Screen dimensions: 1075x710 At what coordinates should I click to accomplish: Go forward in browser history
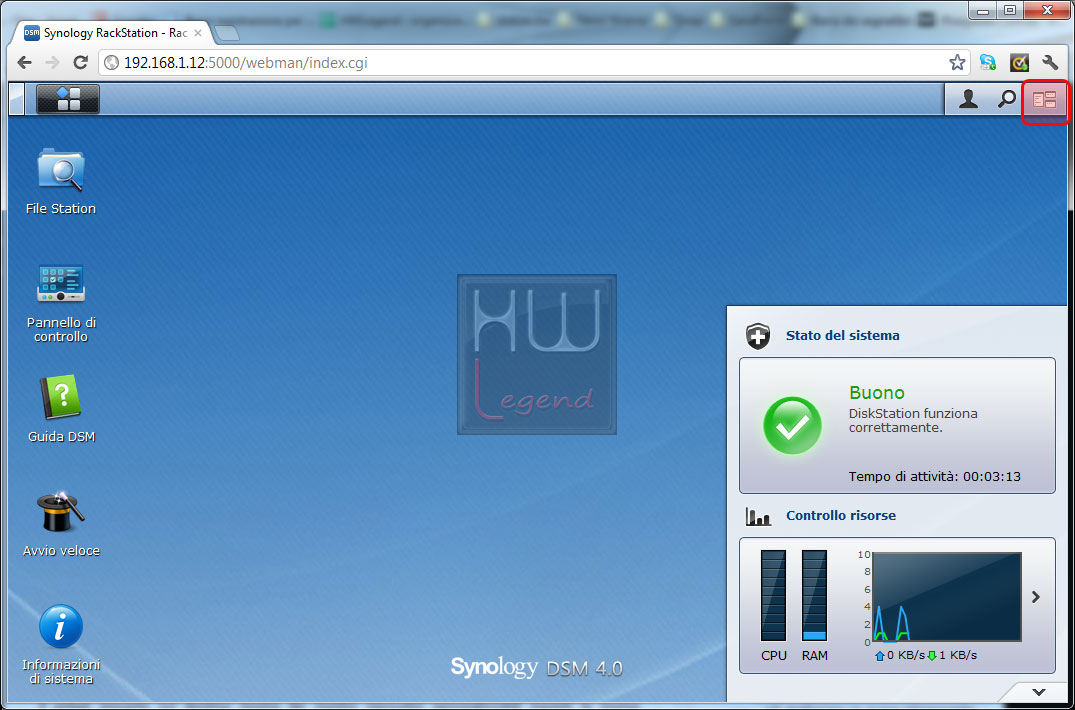(x=52, y=63)
